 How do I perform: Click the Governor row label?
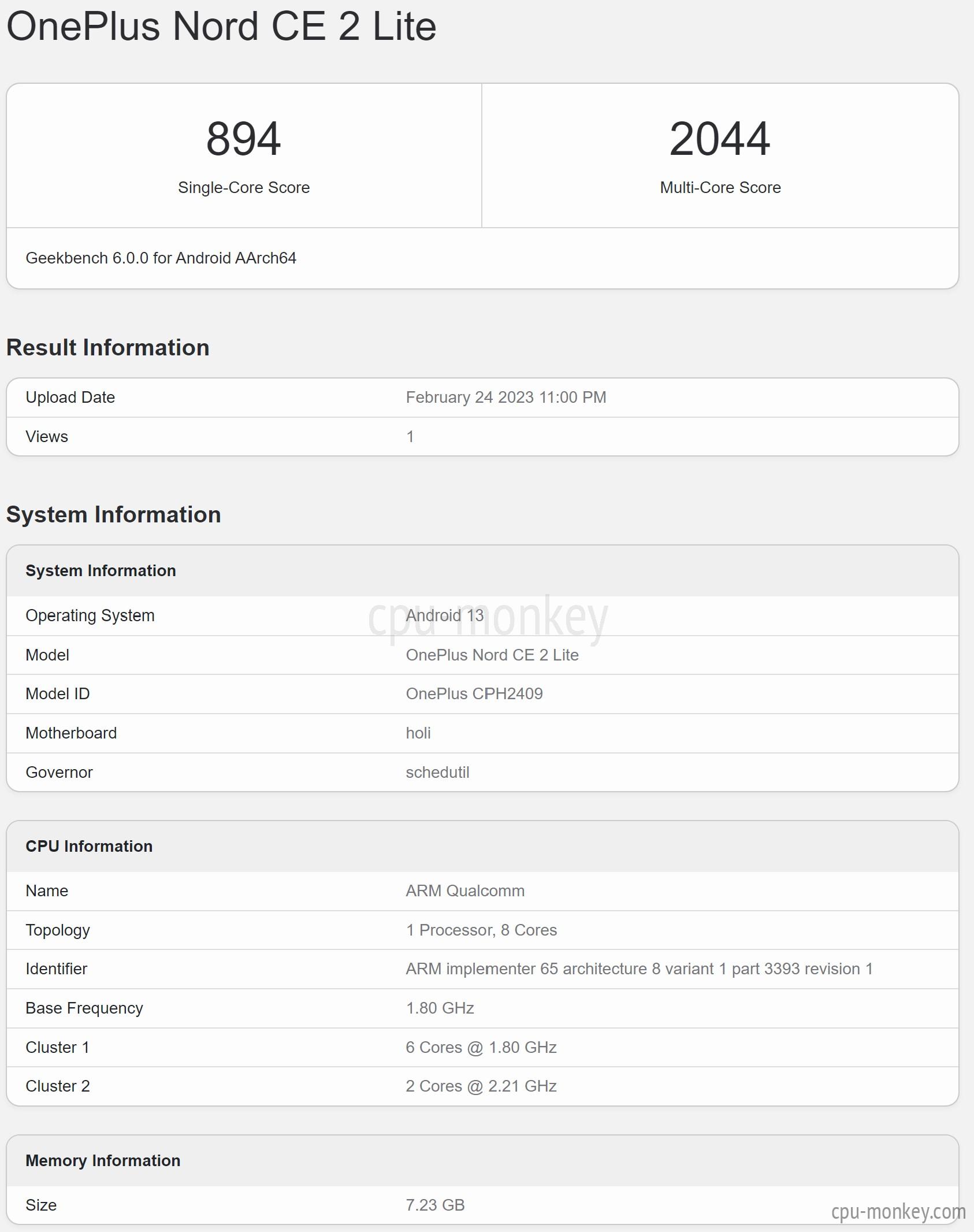click(59, 773)
